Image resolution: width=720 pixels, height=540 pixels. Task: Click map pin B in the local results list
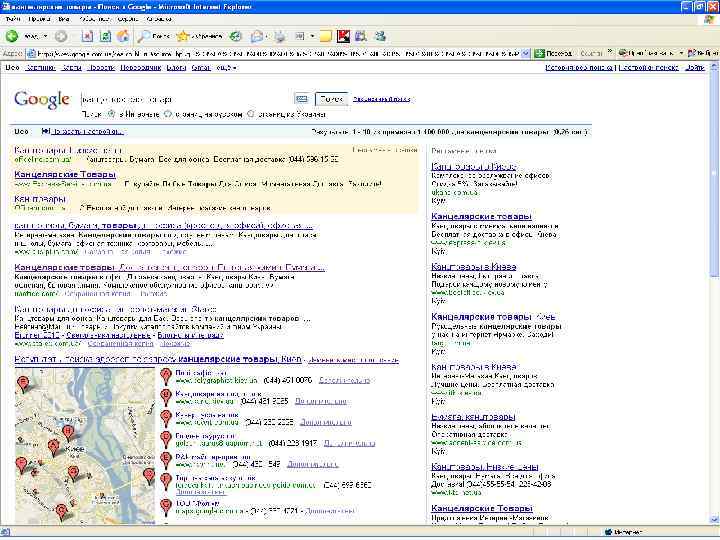(166, 398)
